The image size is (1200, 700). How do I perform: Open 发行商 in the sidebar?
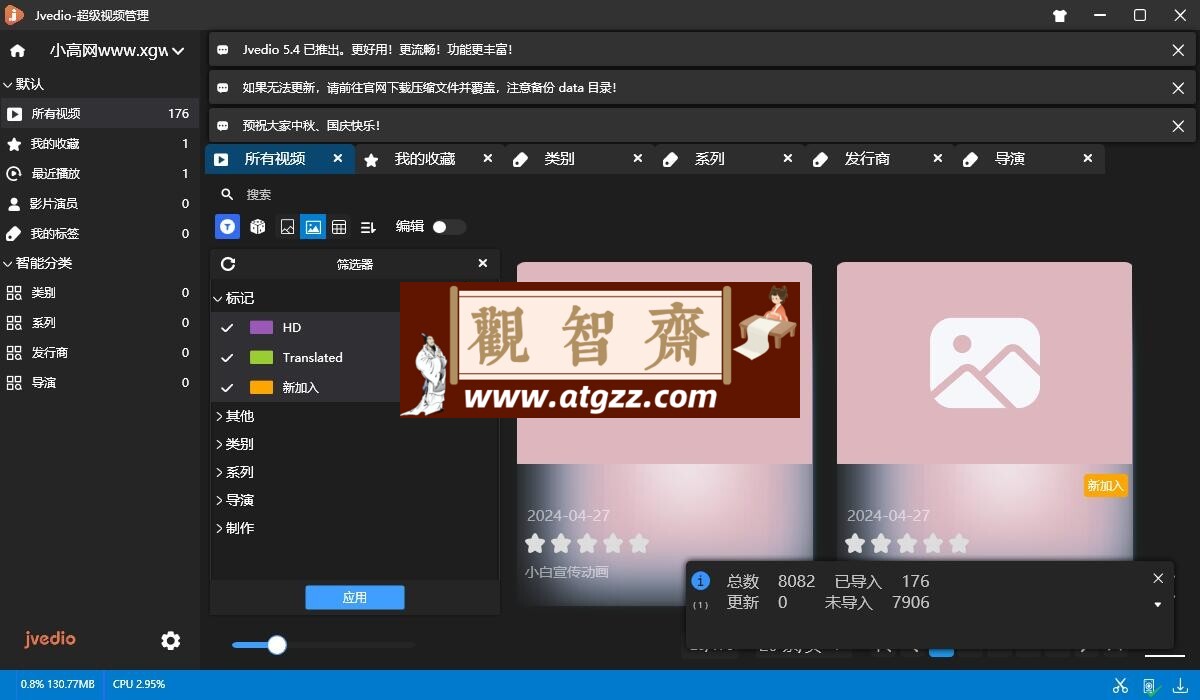point(100,353)
